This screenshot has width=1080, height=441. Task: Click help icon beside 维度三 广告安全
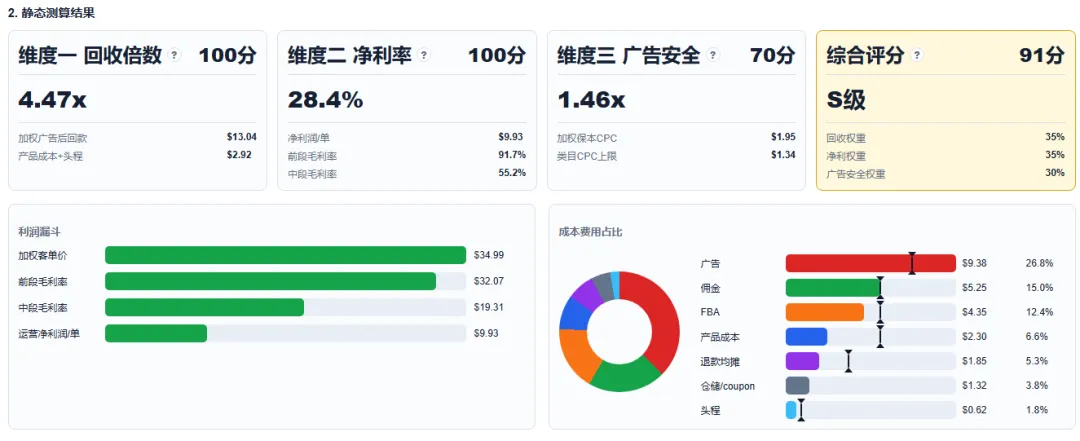[x=713, y=56]
